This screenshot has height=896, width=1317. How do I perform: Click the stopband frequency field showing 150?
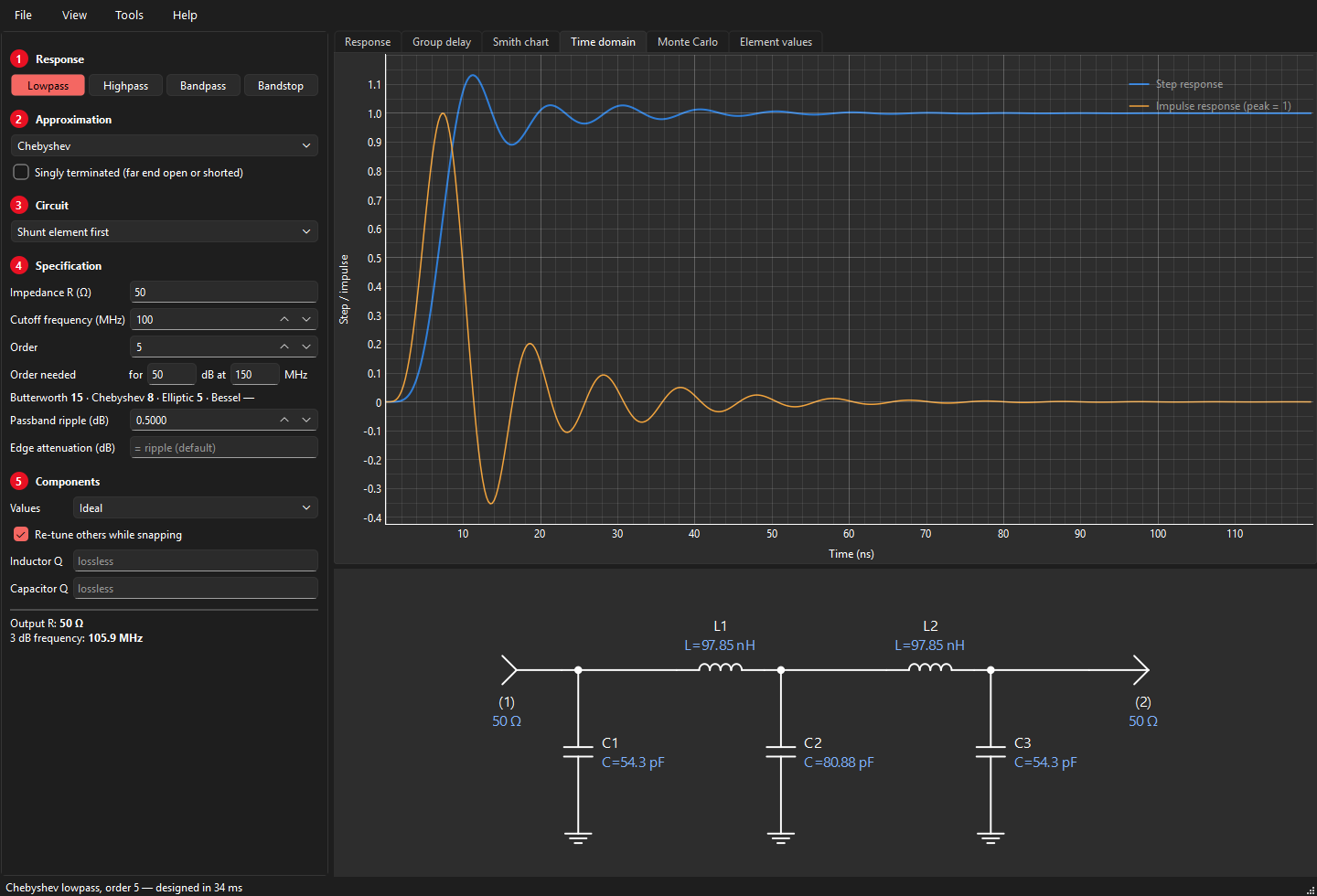(255, 374)
